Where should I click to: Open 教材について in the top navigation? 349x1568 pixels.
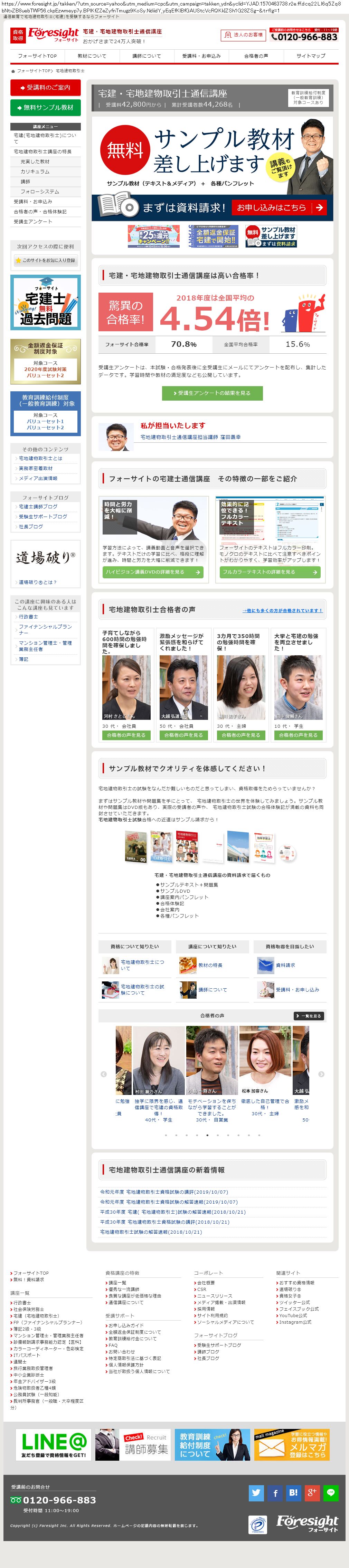coord(92,56)
